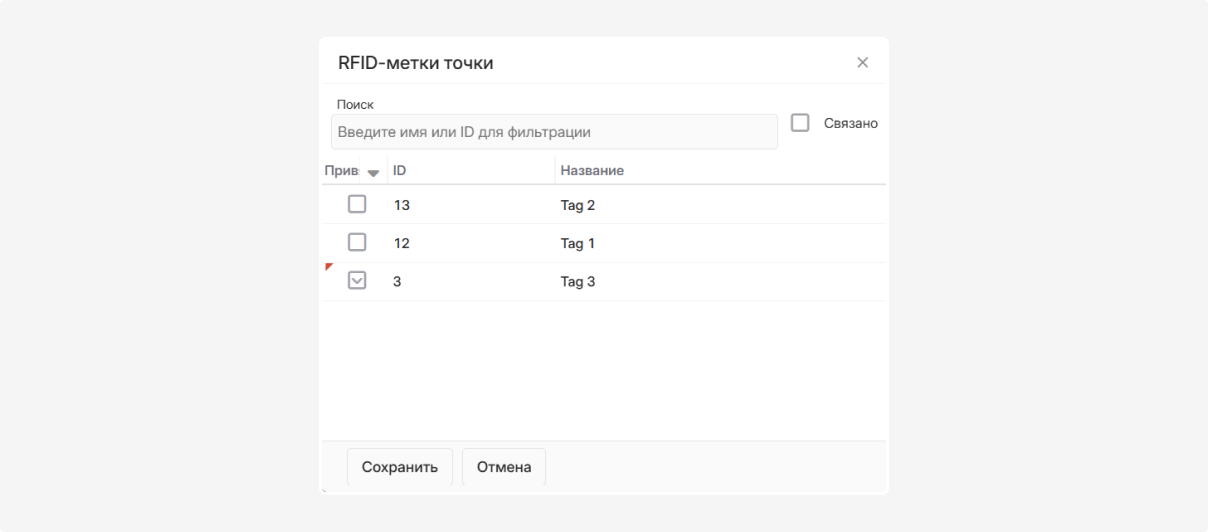
Task: Check the checkbox for ID 13 row
Action: pos(357,204)
